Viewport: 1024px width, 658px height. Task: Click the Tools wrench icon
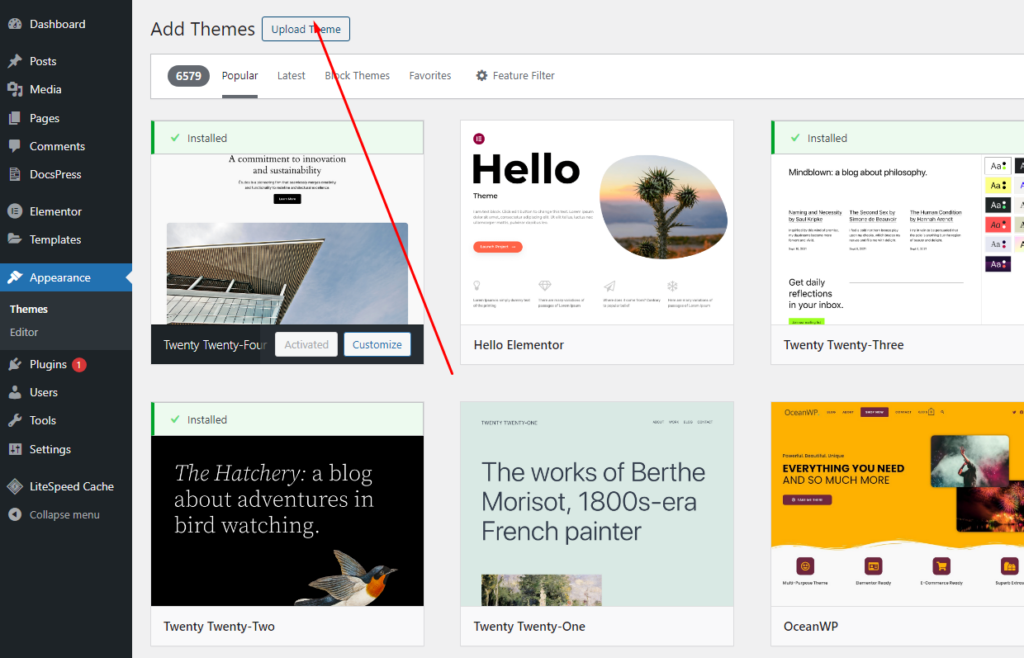pyautogui.click(x=15, y=420)
